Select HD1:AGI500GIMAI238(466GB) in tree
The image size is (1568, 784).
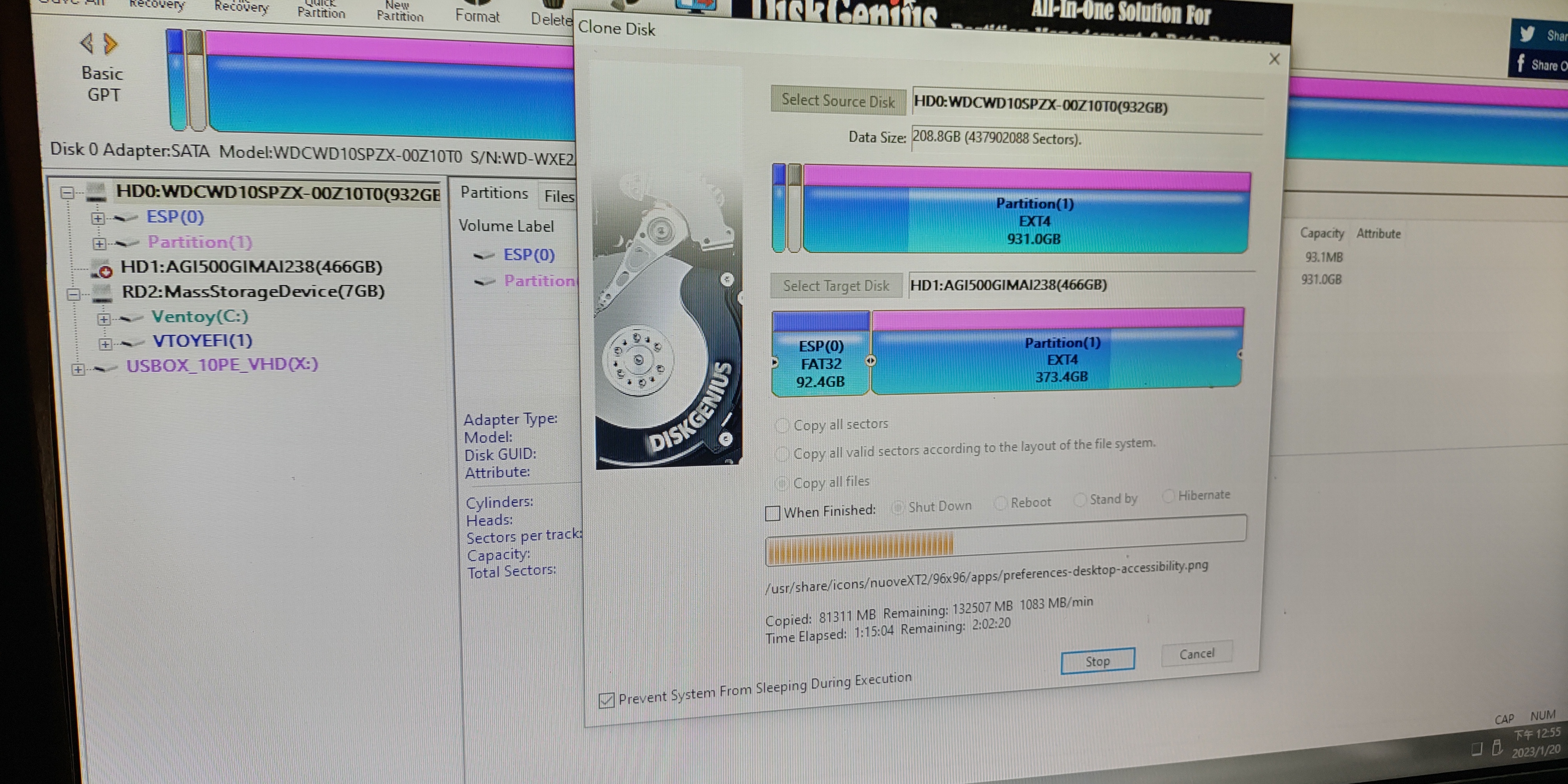(251, 267)
